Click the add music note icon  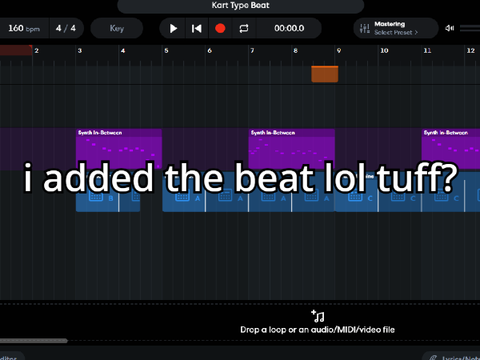pos(317,316)
